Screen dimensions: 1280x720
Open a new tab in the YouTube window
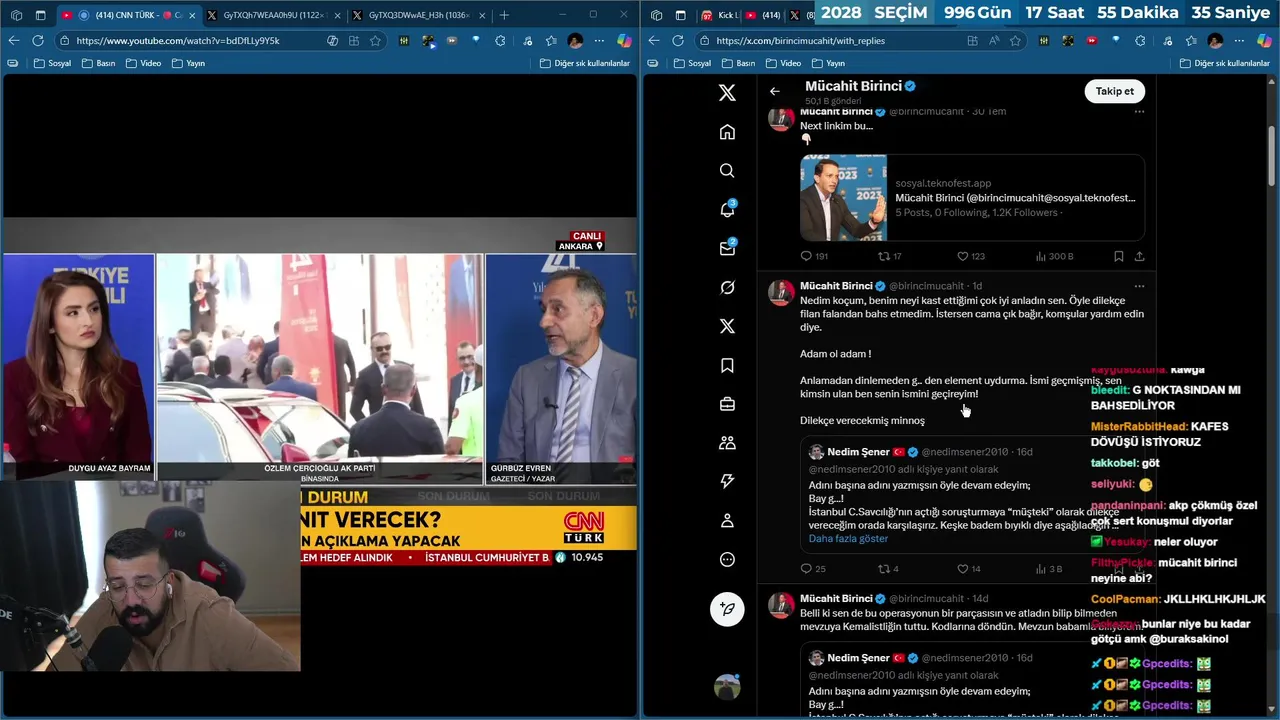[x=504, y=15]
